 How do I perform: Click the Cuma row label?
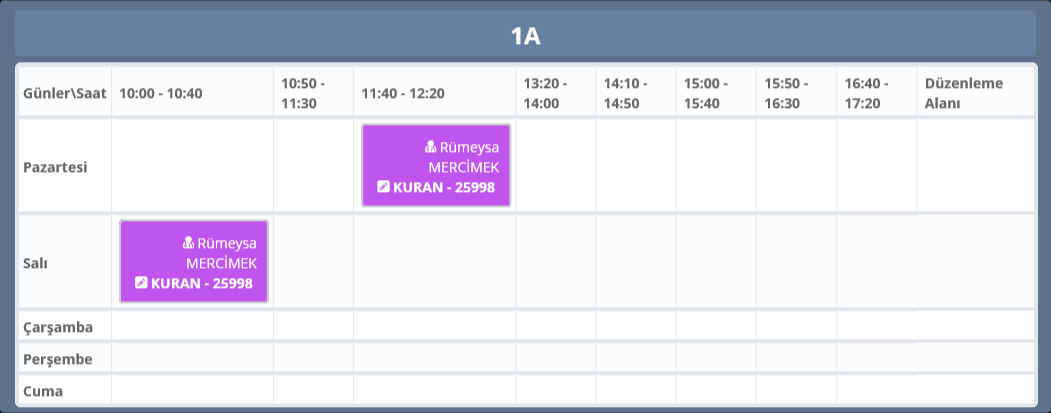(x=43, y=391)
